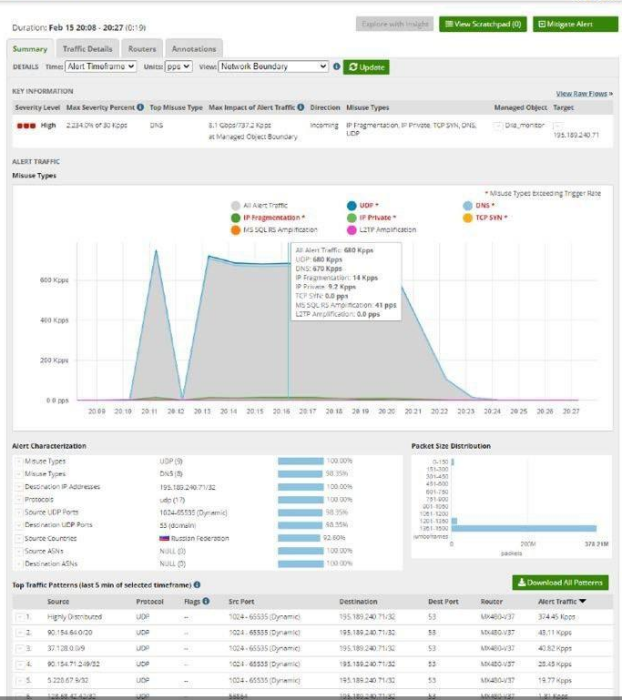Screen dimensions: 622x700
Task: Click the Dest Port column header
Action: (443, 601)
